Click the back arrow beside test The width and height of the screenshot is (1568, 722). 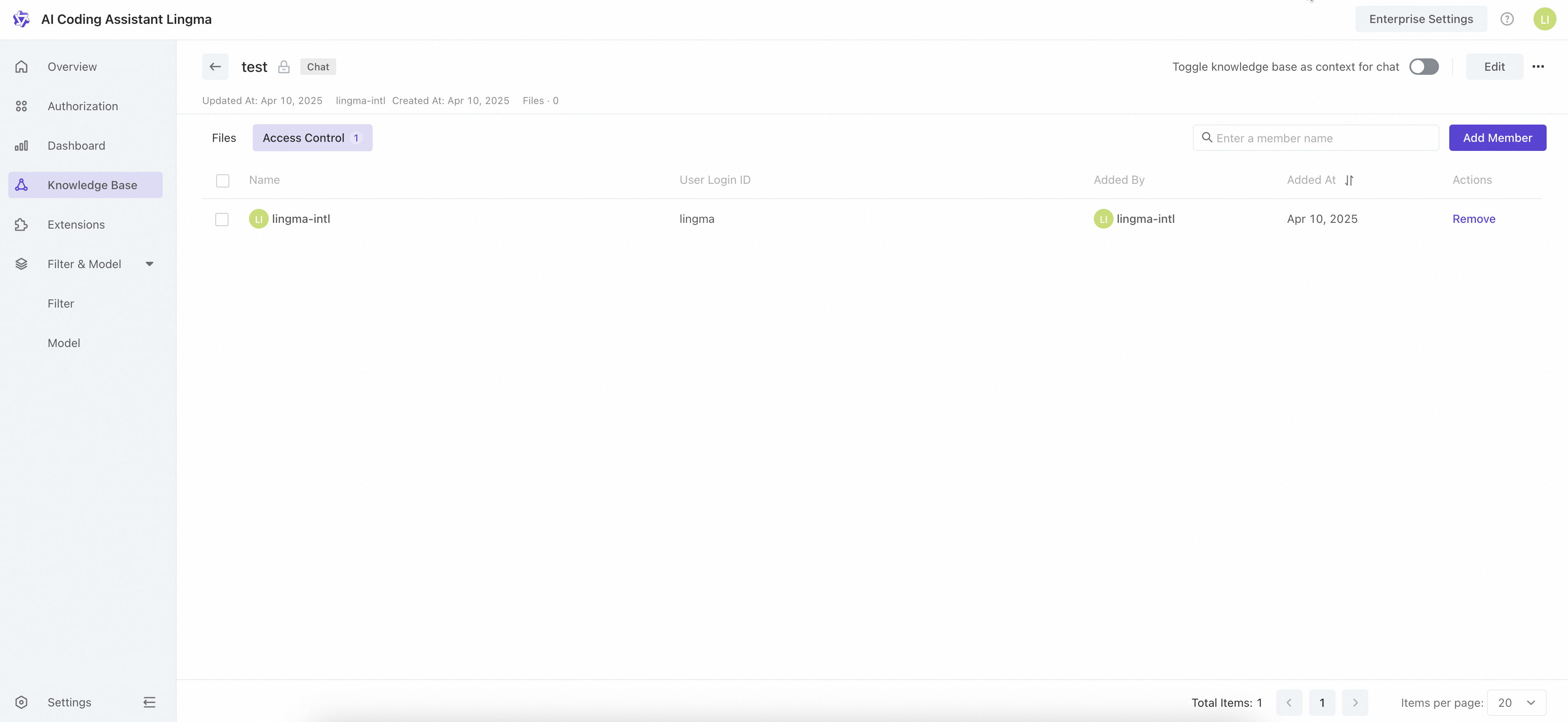click(x=215, y=67)
